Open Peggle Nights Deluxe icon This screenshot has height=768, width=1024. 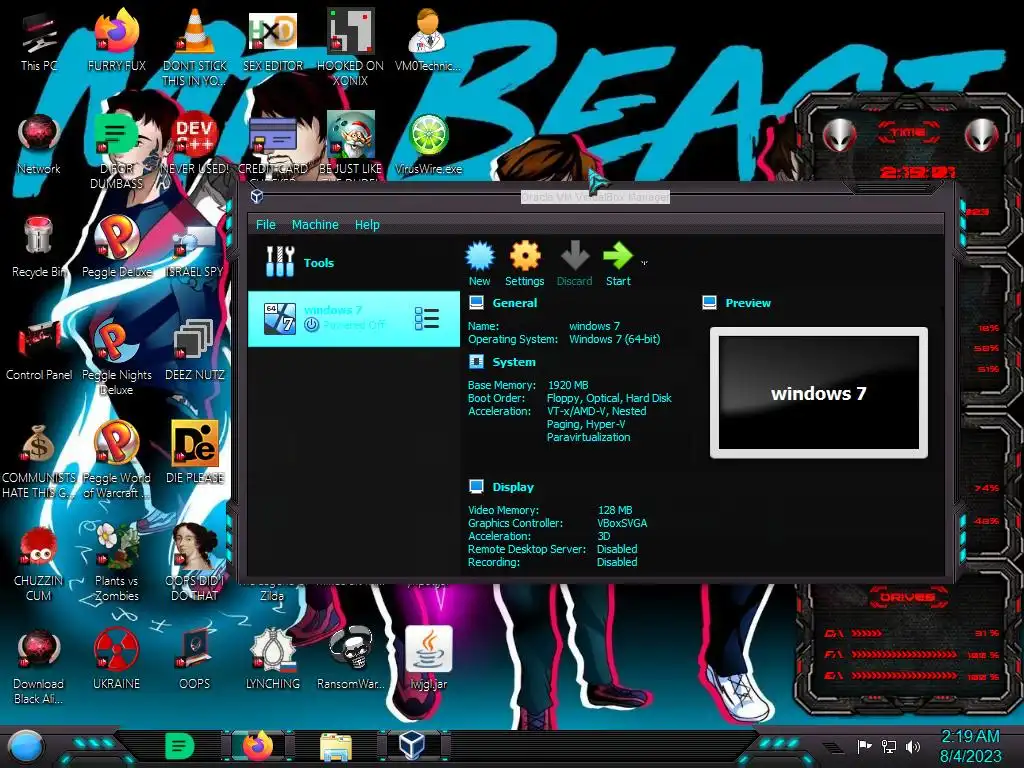[x=117, y=357]
